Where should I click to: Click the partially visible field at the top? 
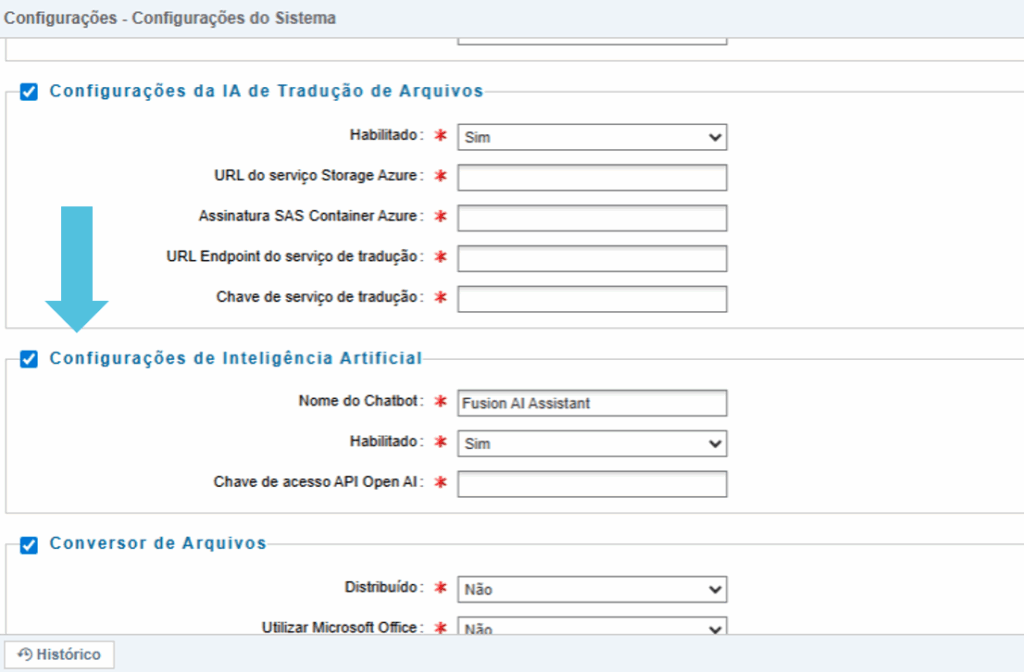[x=591, y=41]
